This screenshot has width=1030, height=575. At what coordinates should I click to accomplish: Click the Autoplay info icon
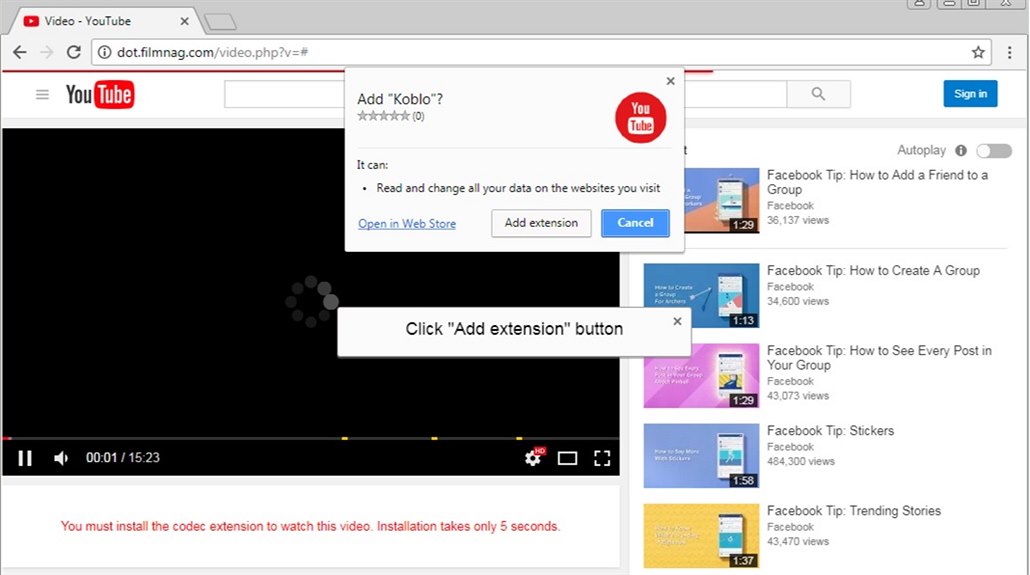pyautogui.click(x=961, y=150)
